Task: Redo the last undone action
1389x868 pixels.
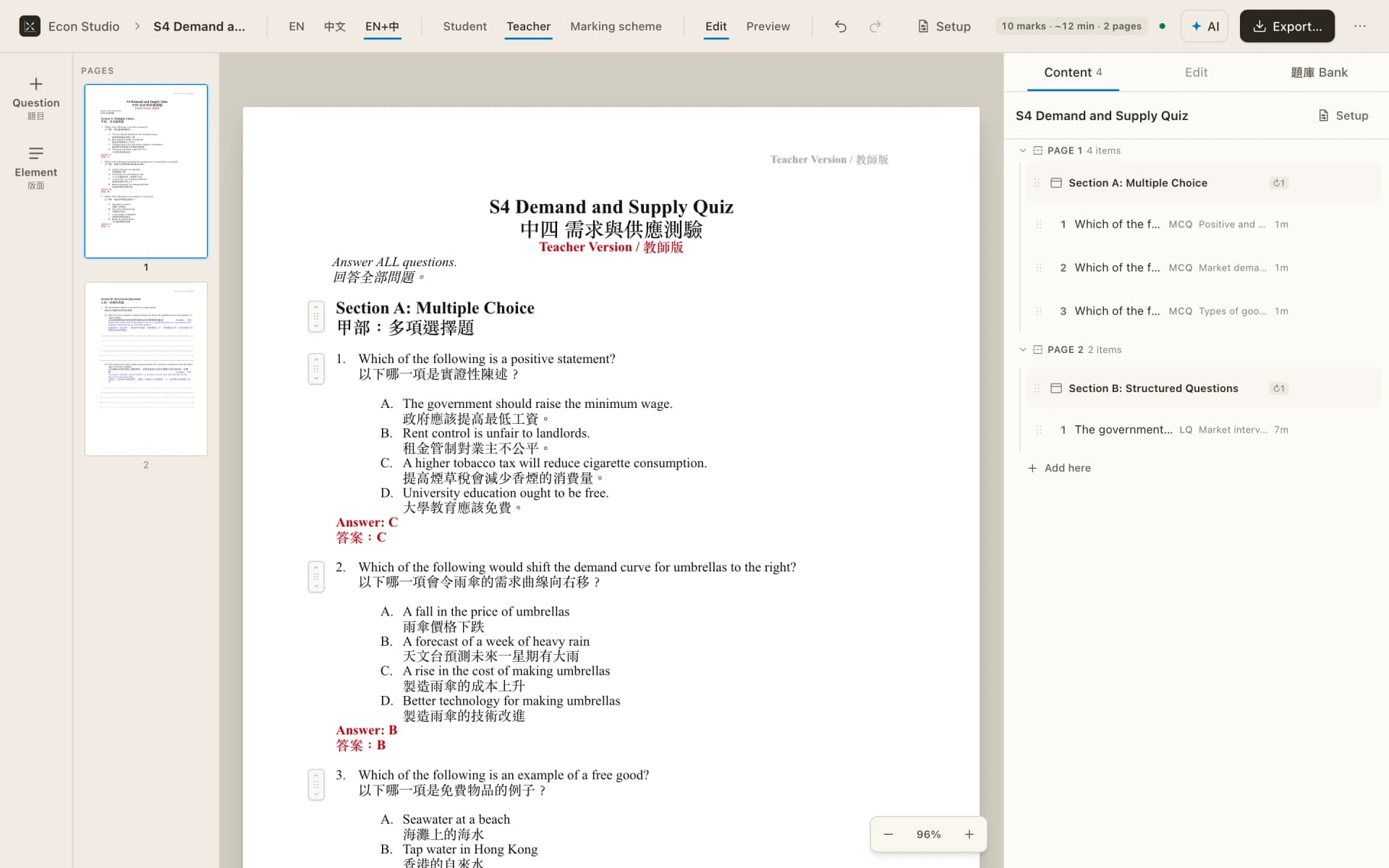Action: coord(875,26)
